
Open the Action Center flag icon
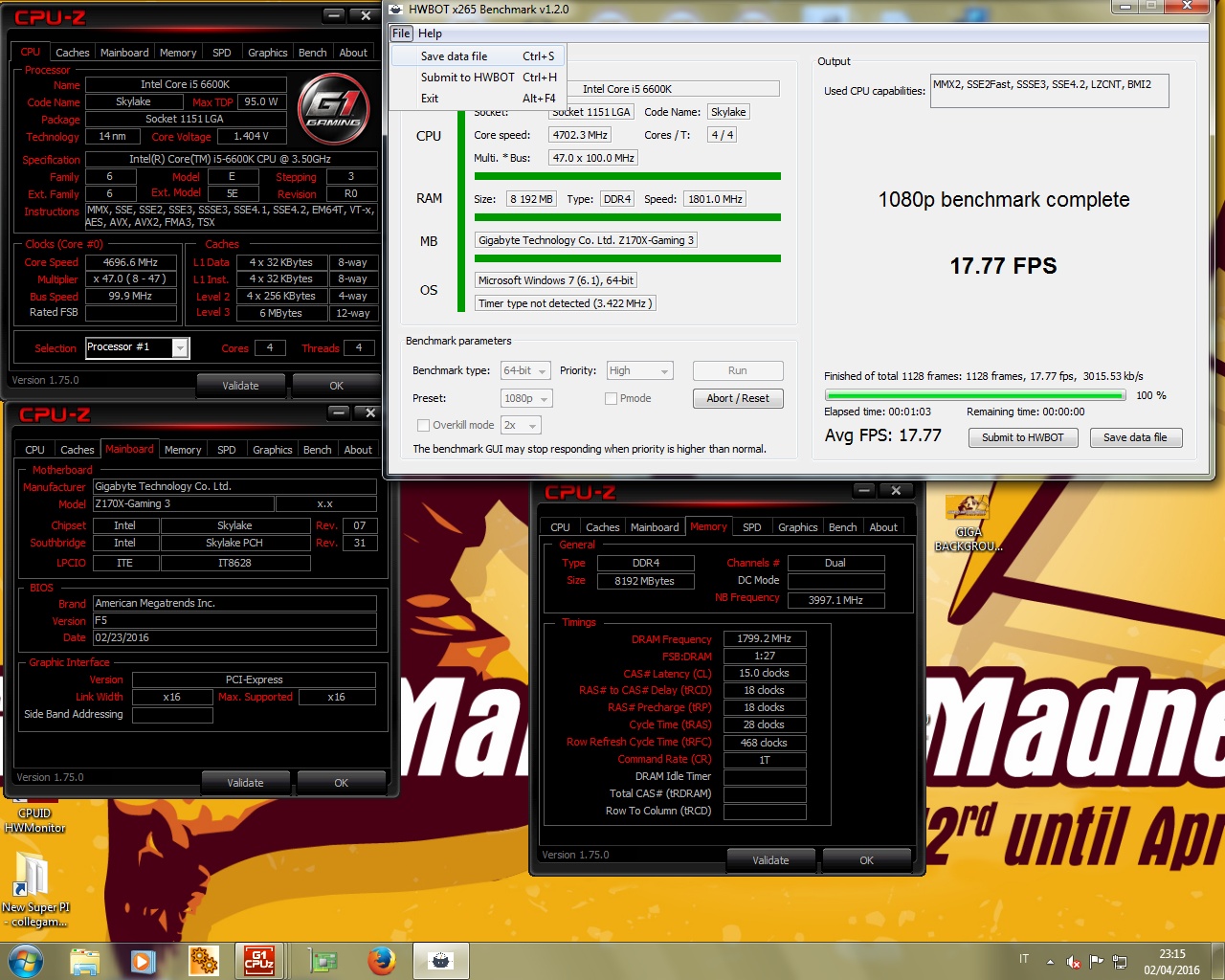(x=1097, y=961)
